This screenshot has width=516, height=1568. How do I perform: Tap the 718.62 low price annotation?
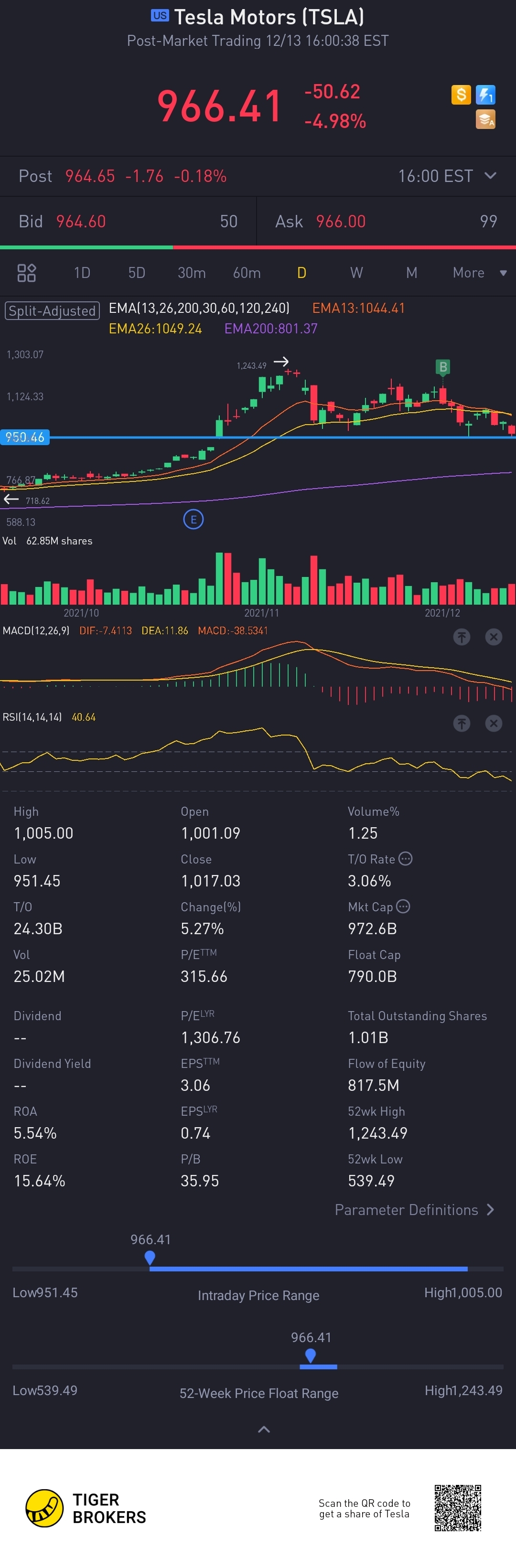click(x=38, y=501)
